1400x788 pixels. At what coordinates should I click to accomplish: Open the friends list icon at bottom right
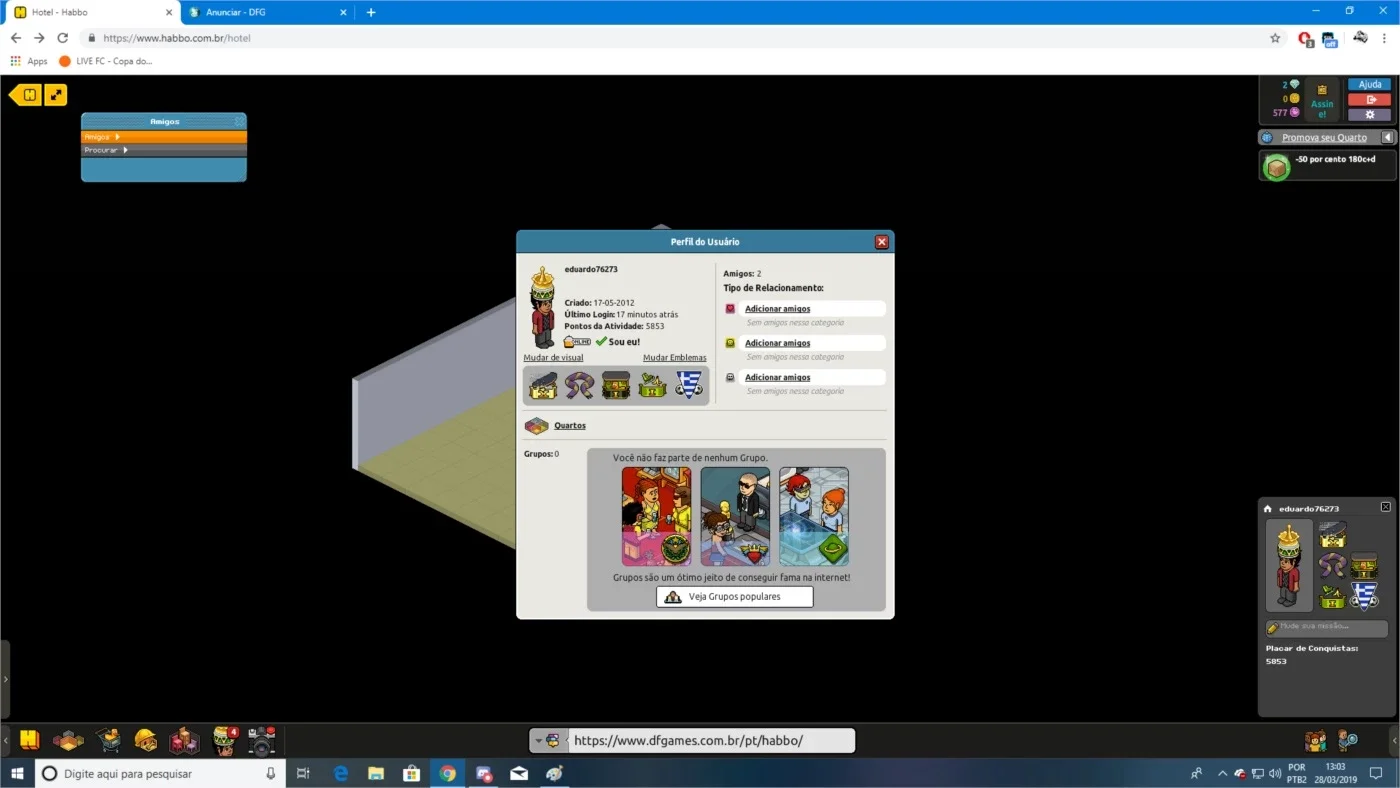pos(1316,741)
